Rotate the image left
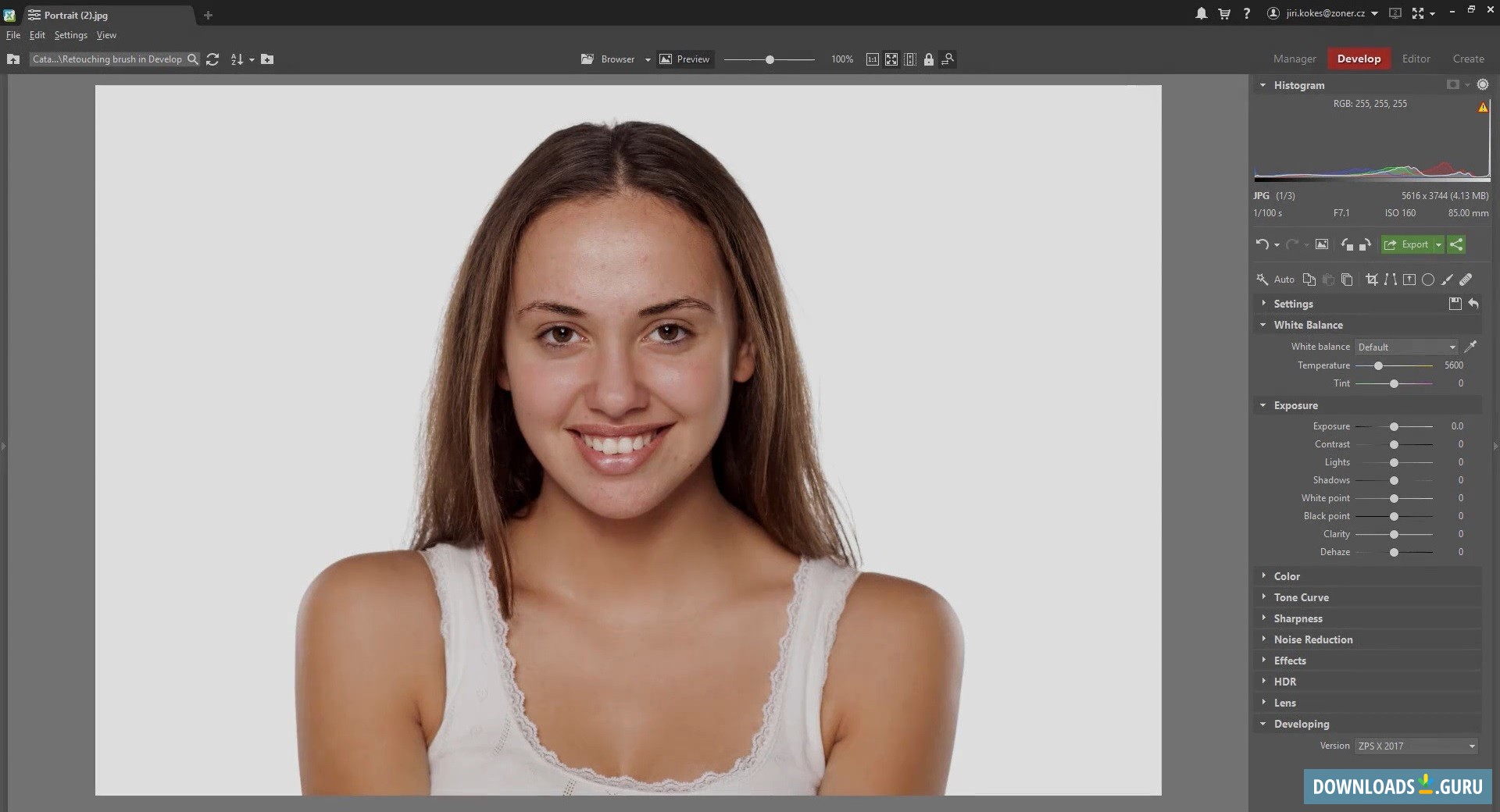Viewport: 1500px width, 812px height. point(1347,244)
